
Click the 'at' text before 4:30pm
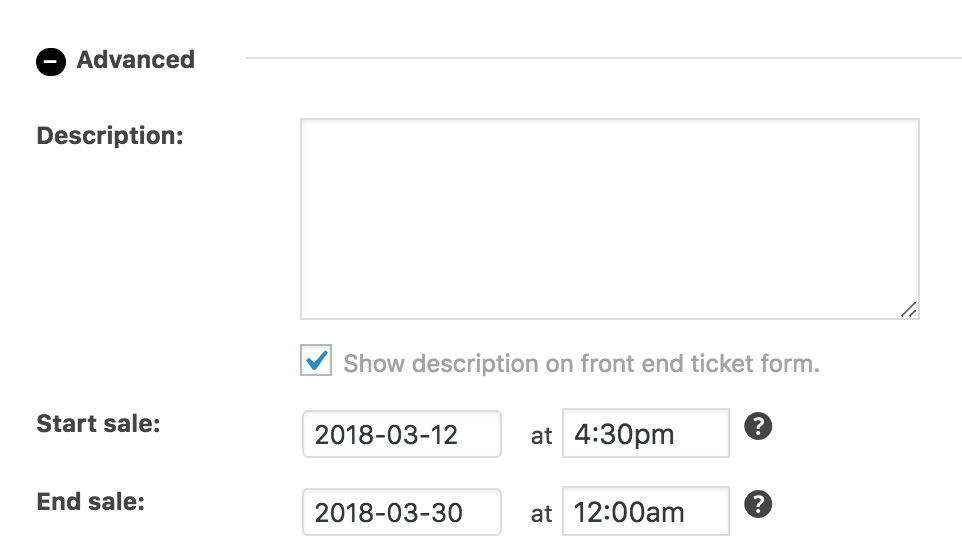pos(541,436)
